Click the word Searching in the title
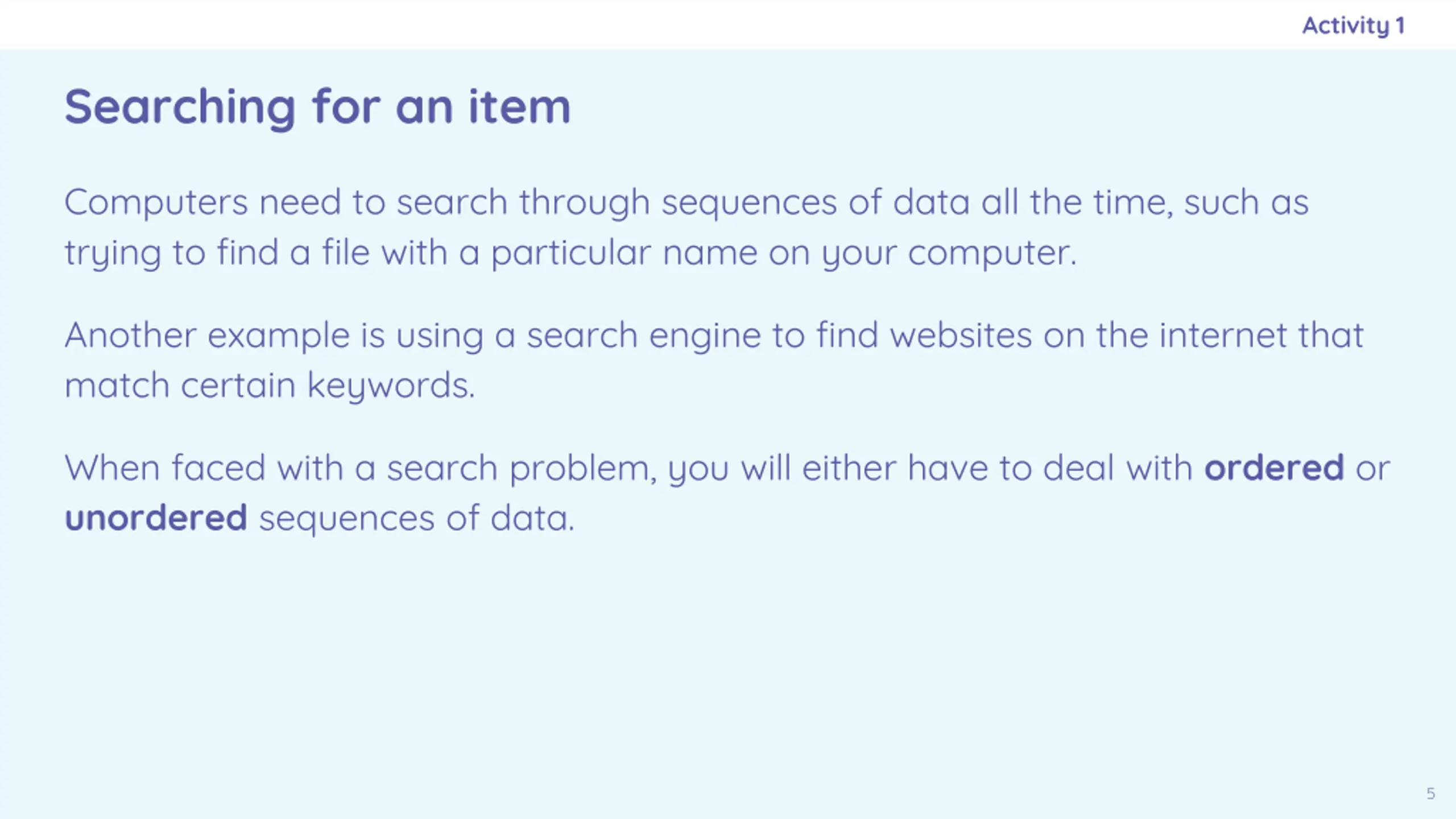The width and height of the screenshot is (1456, 819). (180, 108)
